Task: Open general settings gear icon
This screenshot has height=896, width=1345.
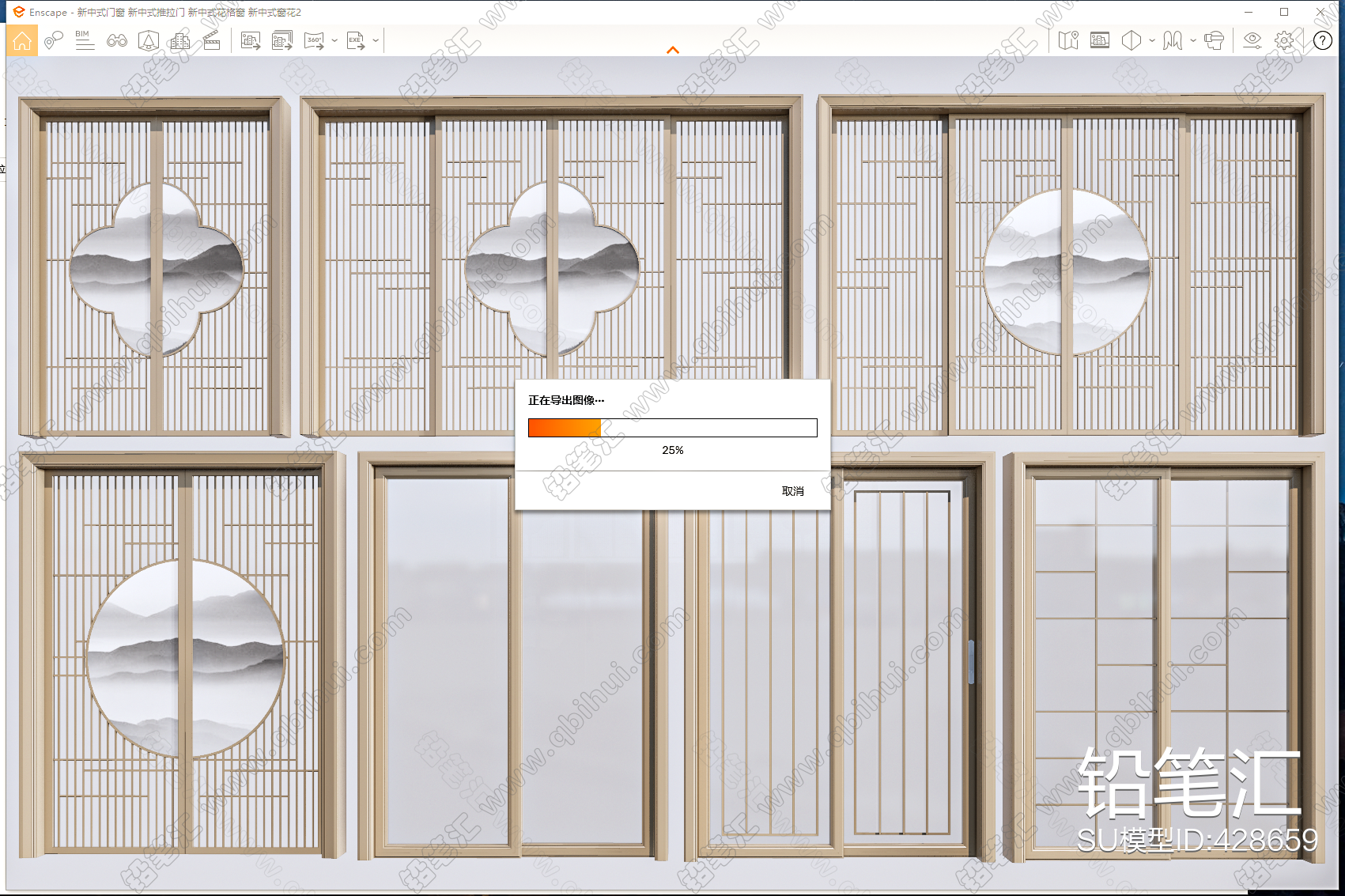Action: (1285, 40)
